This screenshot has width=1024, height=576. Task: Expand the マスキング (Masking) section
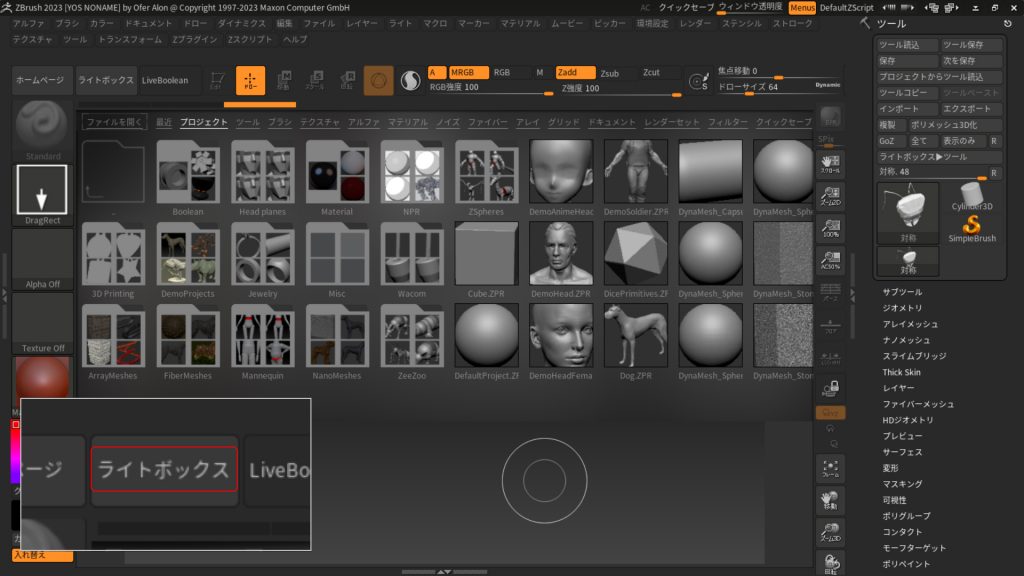pos(902,484)
